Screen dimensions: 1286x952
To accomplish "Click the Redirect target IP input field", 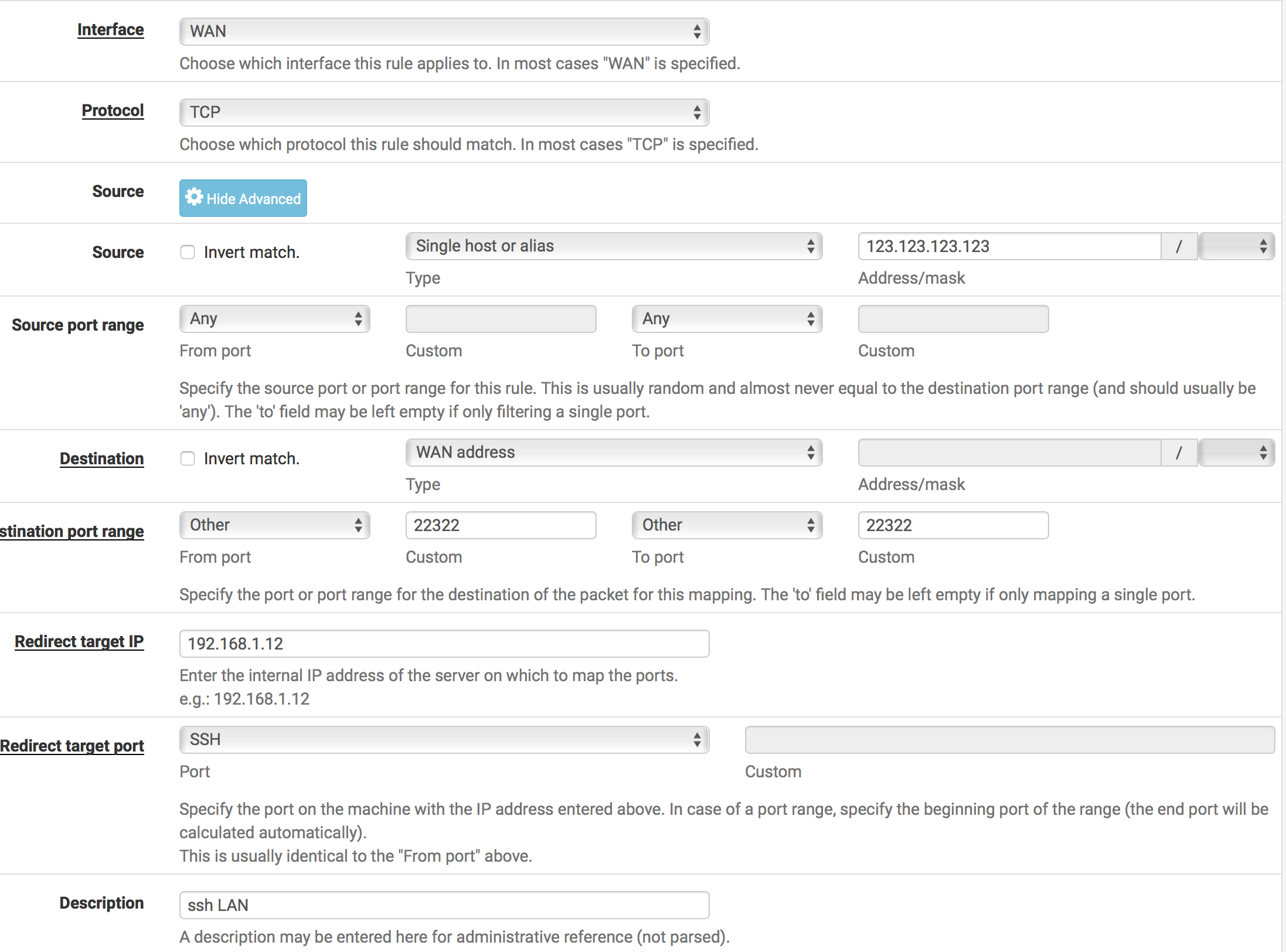I will click(444, 644).
